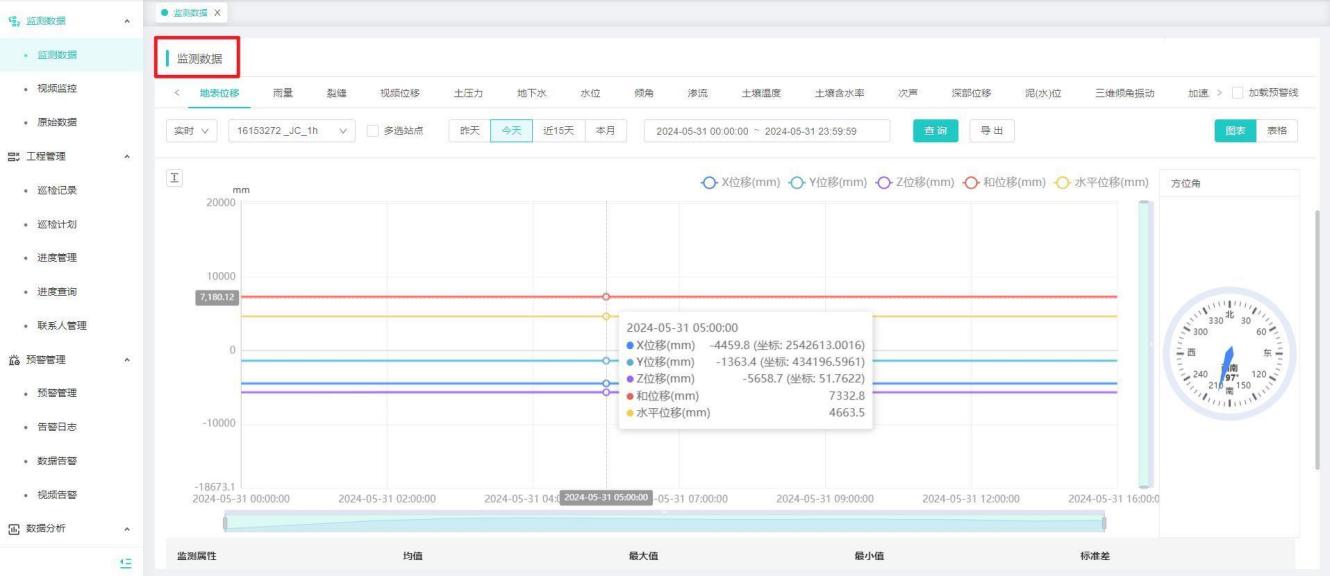The height and width of the screenshot is (576, 1330).
Task: Switch view to 表格 mode
Action: 1276,131
